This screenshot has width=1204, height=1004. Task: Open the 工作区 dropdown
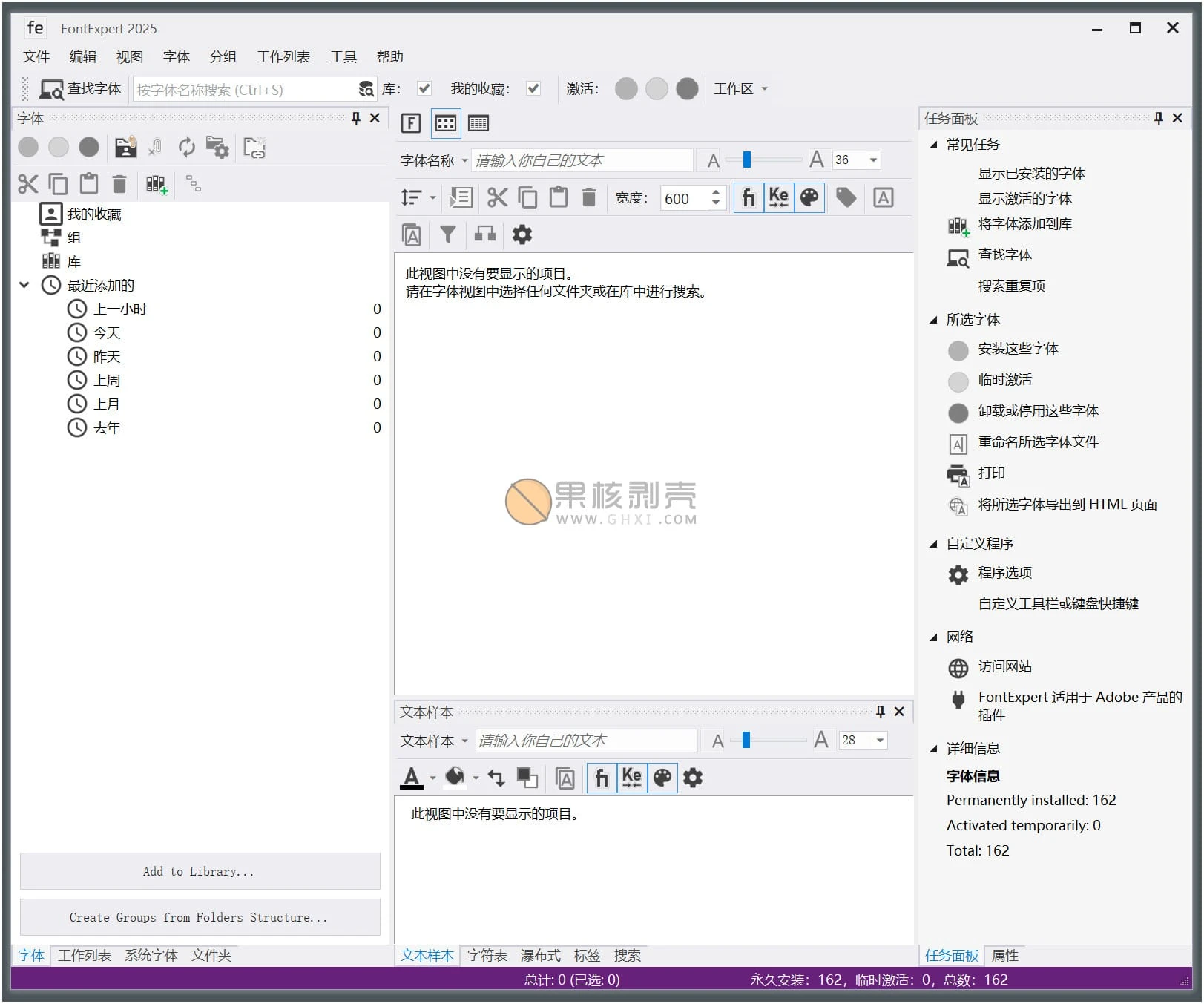(740, 89)
